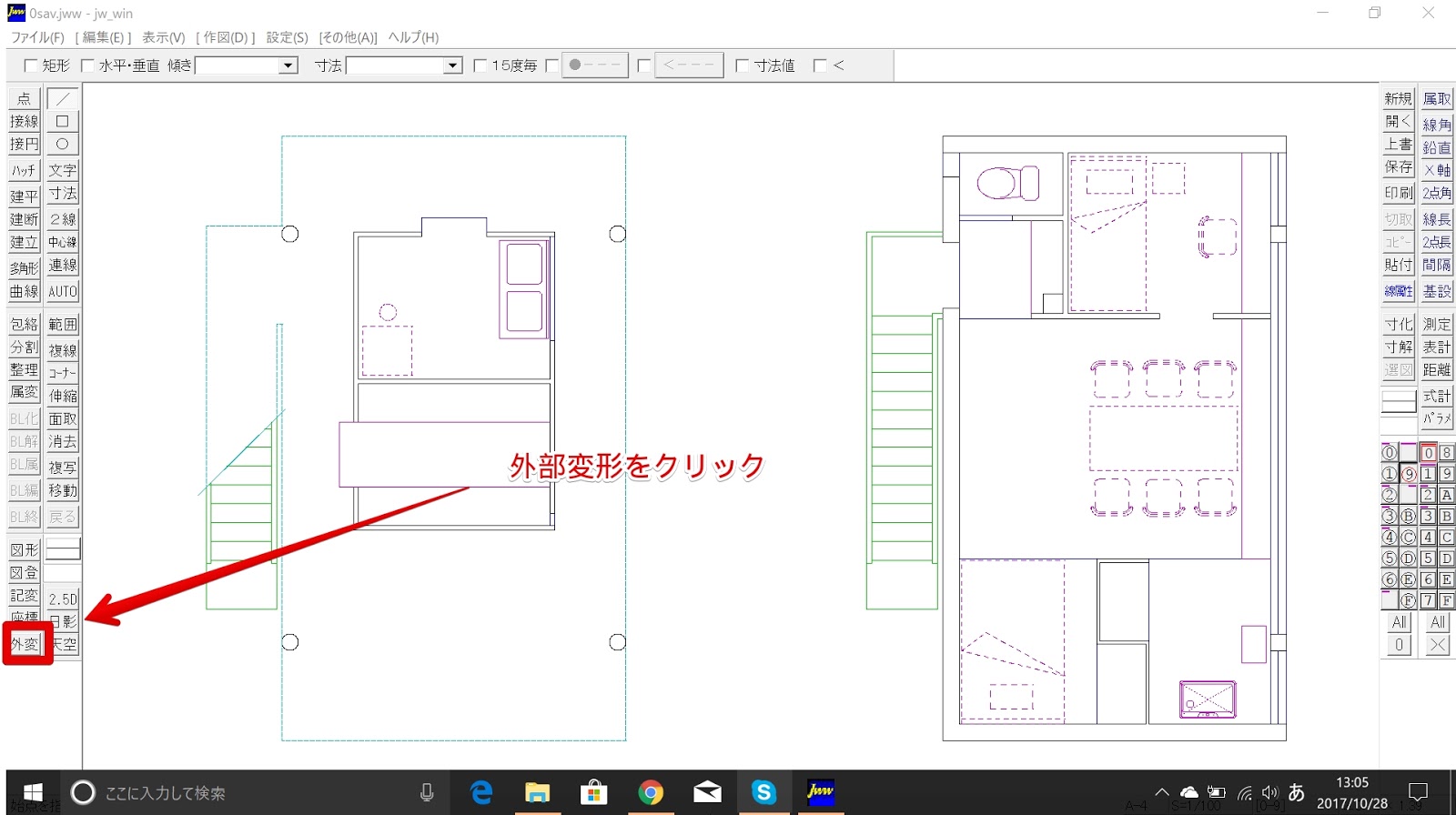1456x815 pixels.
Task: Toggle the checkbox before the ●--- button
Action: (551, 65)
